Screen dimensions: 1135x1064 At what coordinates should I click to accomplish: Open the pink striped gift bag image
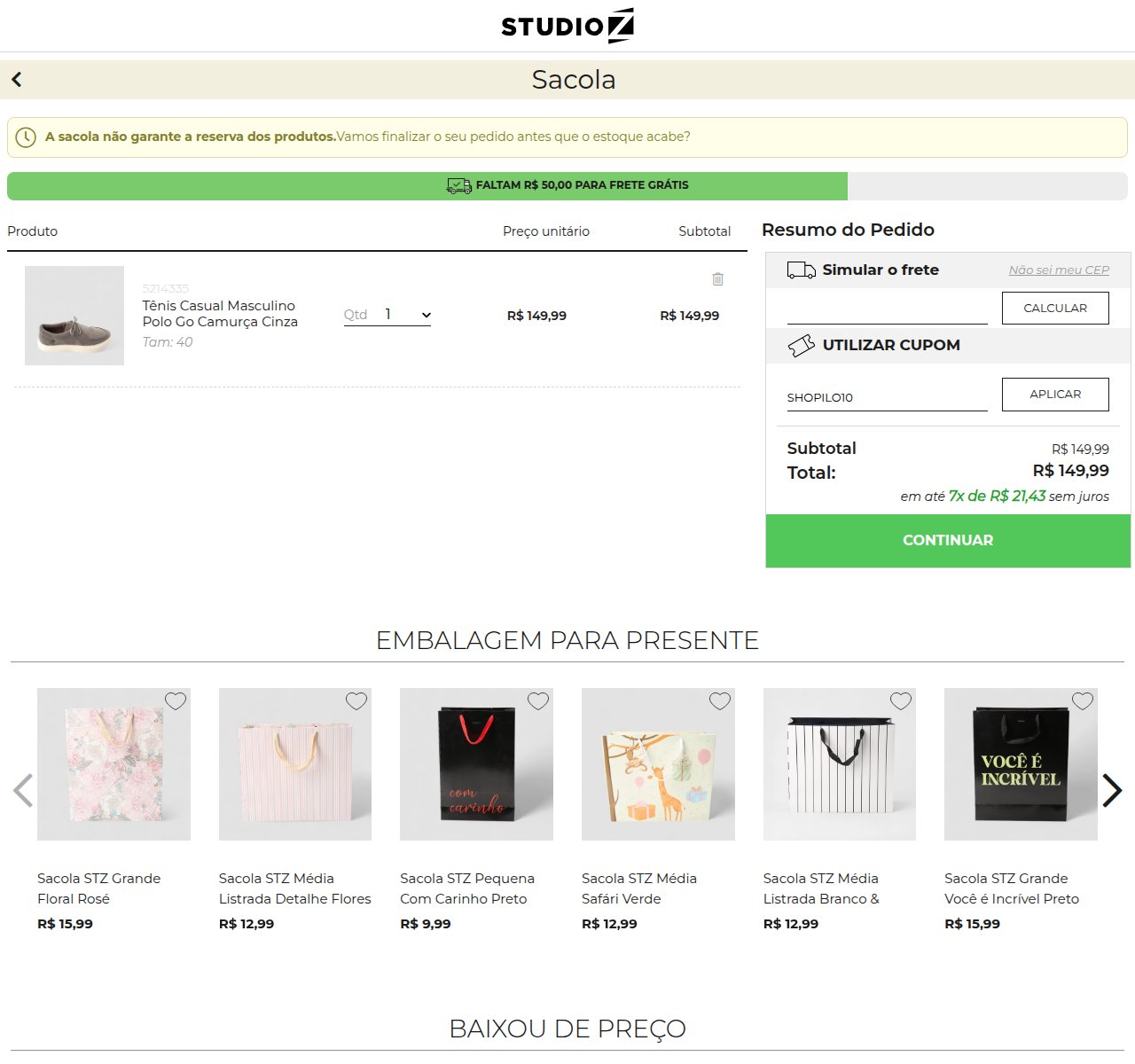(x=295, y=764)
